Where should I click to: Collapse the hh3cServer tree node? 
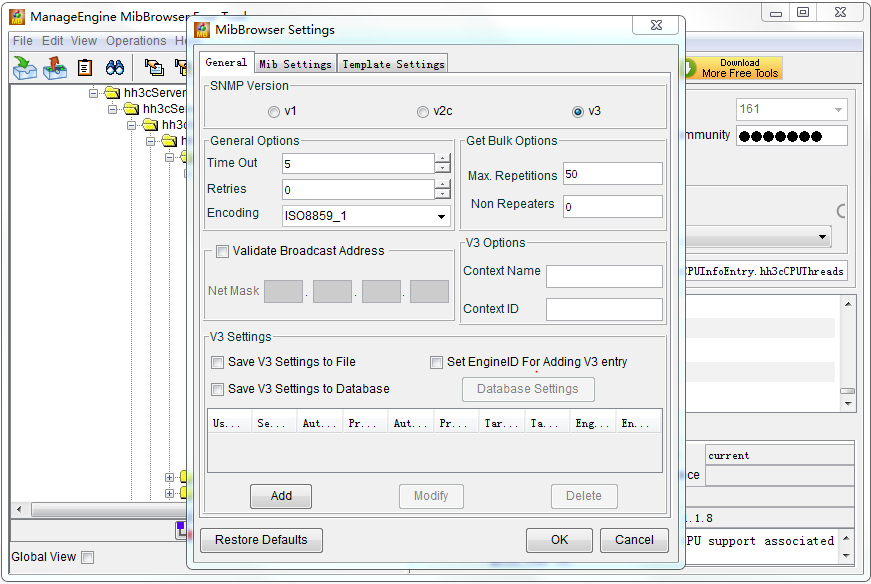coord(93,93)
